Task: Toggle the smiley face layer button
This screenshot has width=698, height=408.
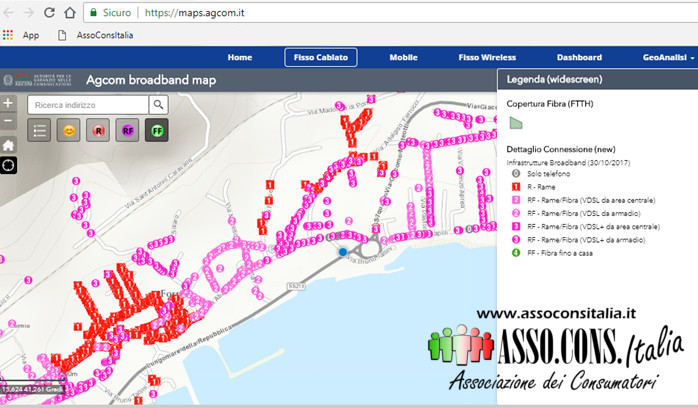Action: [x=69, y=130]
